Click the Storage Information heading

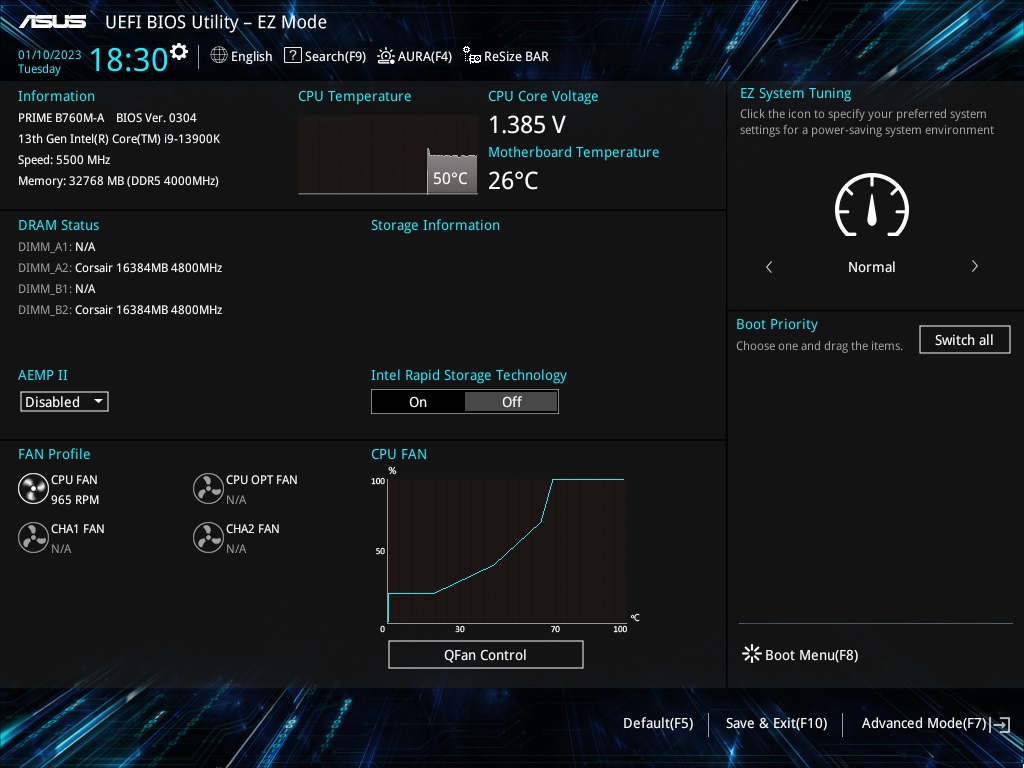click(x=436, y=225)
